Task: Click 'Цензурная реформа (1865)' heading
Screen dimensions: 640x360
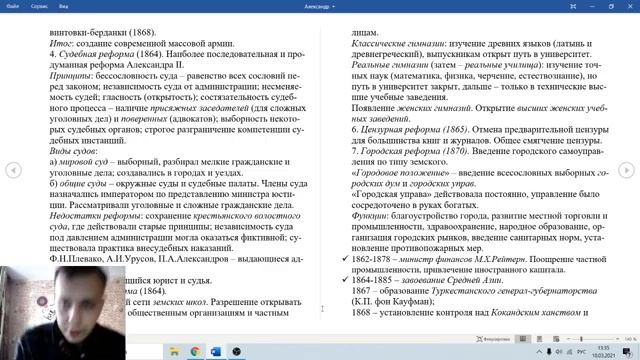Action: pos(414,129)
